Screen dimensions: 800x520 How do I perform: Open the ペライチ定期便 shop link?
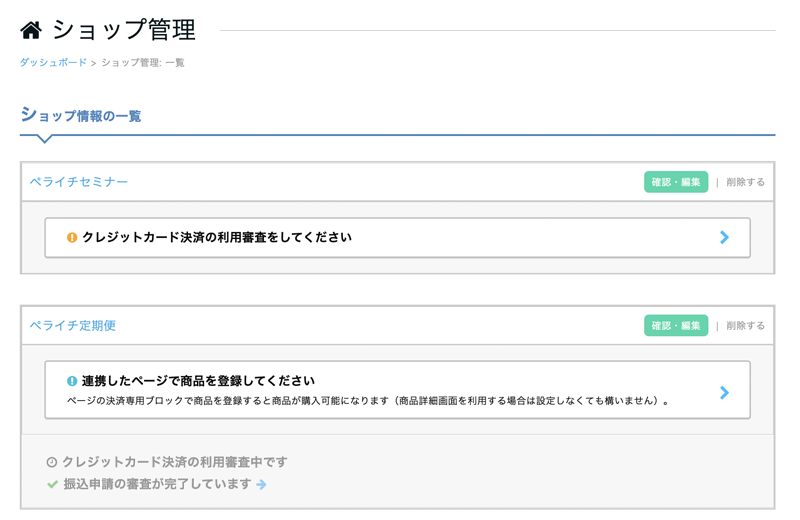72,326
